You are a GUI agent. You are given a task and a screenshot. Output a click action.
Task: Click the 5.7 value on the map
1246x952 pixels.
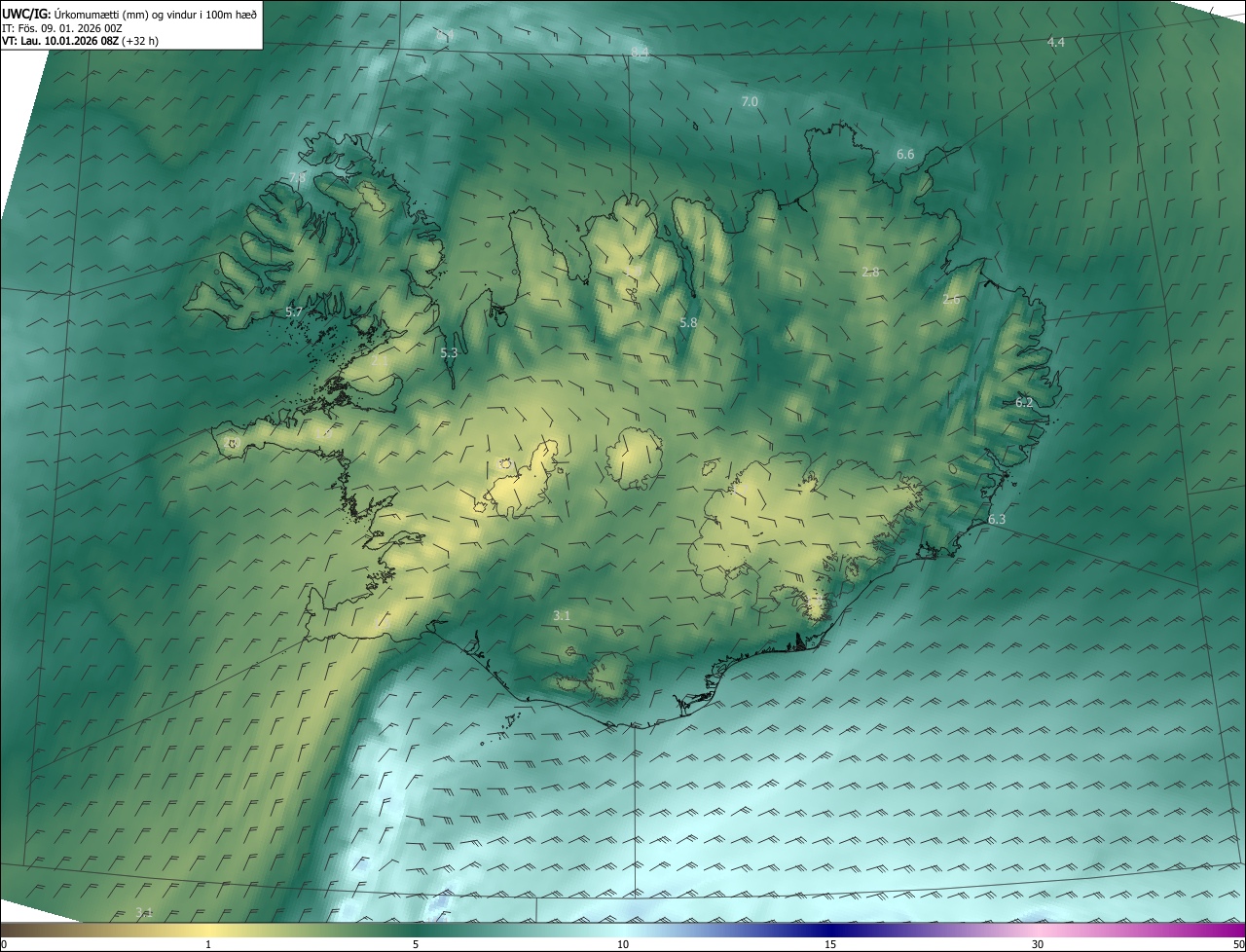click(x=294, y=311)
